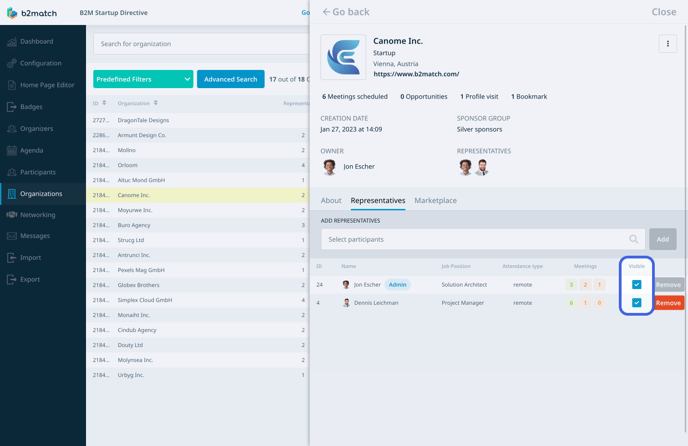Select Douty Ltd row
The width and height of the screenshot is (688, 446).
[198, 345]
